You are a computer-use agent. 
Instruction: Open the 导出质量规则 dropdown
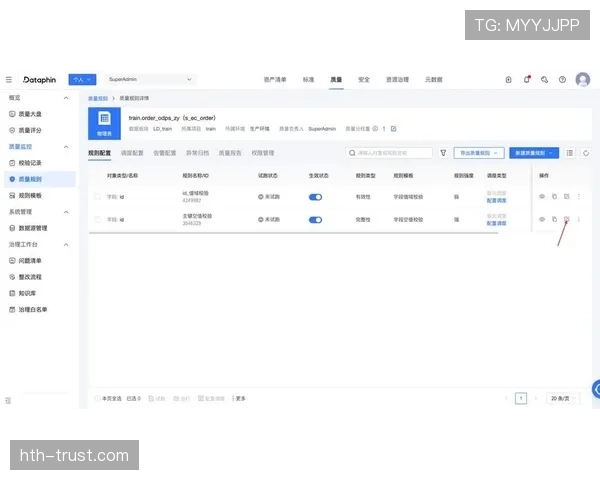pyautogui.click(x=479, y=153)
